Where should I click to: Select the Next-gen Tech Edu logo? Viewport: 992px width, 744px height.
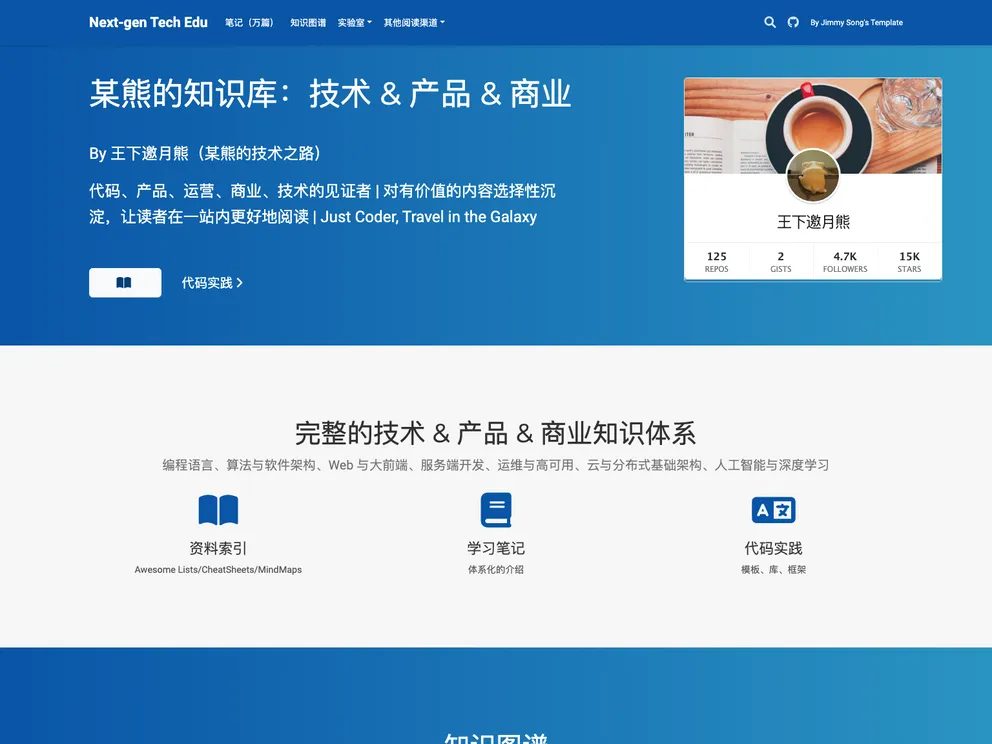(x=148, y=22)
